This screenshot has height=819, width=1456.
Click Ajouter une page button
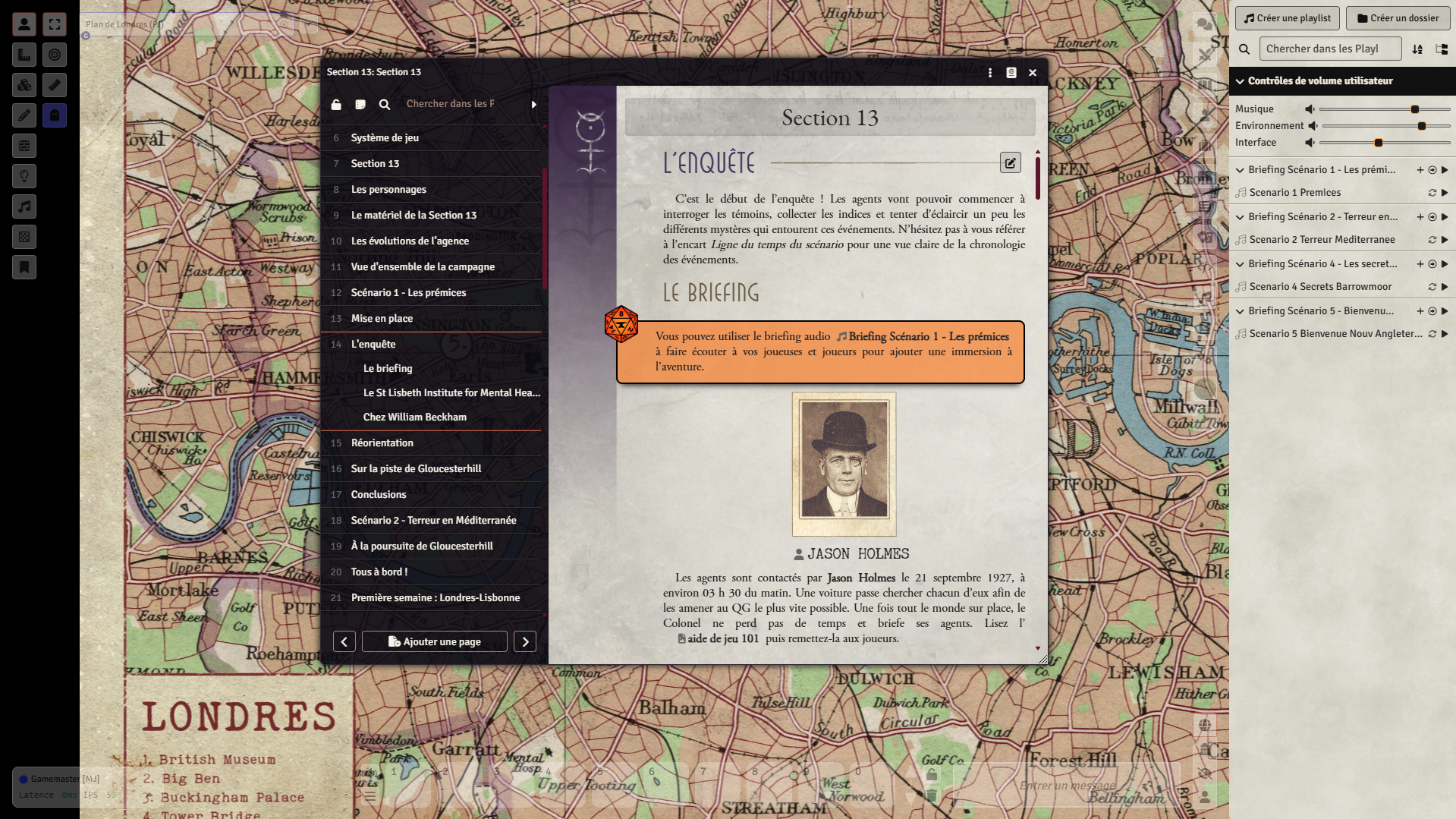434,641
